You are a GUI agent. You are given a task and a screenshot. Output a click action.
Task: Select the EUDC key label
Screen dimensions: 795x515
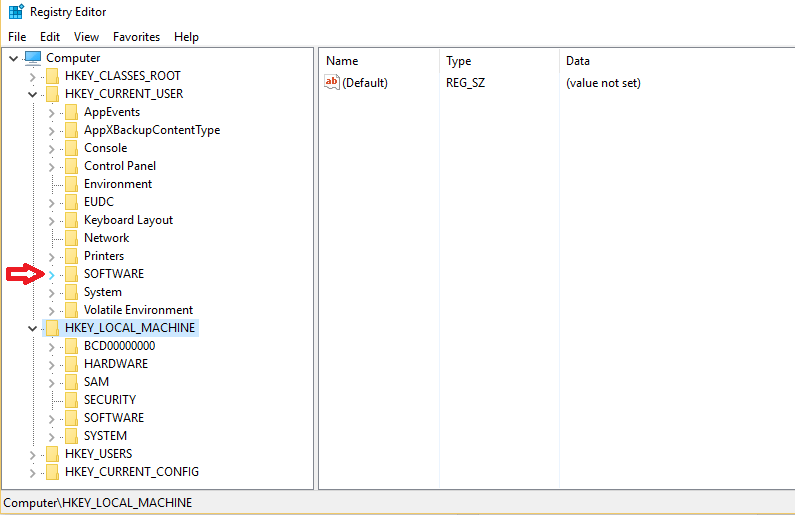[x=99, y=202]
